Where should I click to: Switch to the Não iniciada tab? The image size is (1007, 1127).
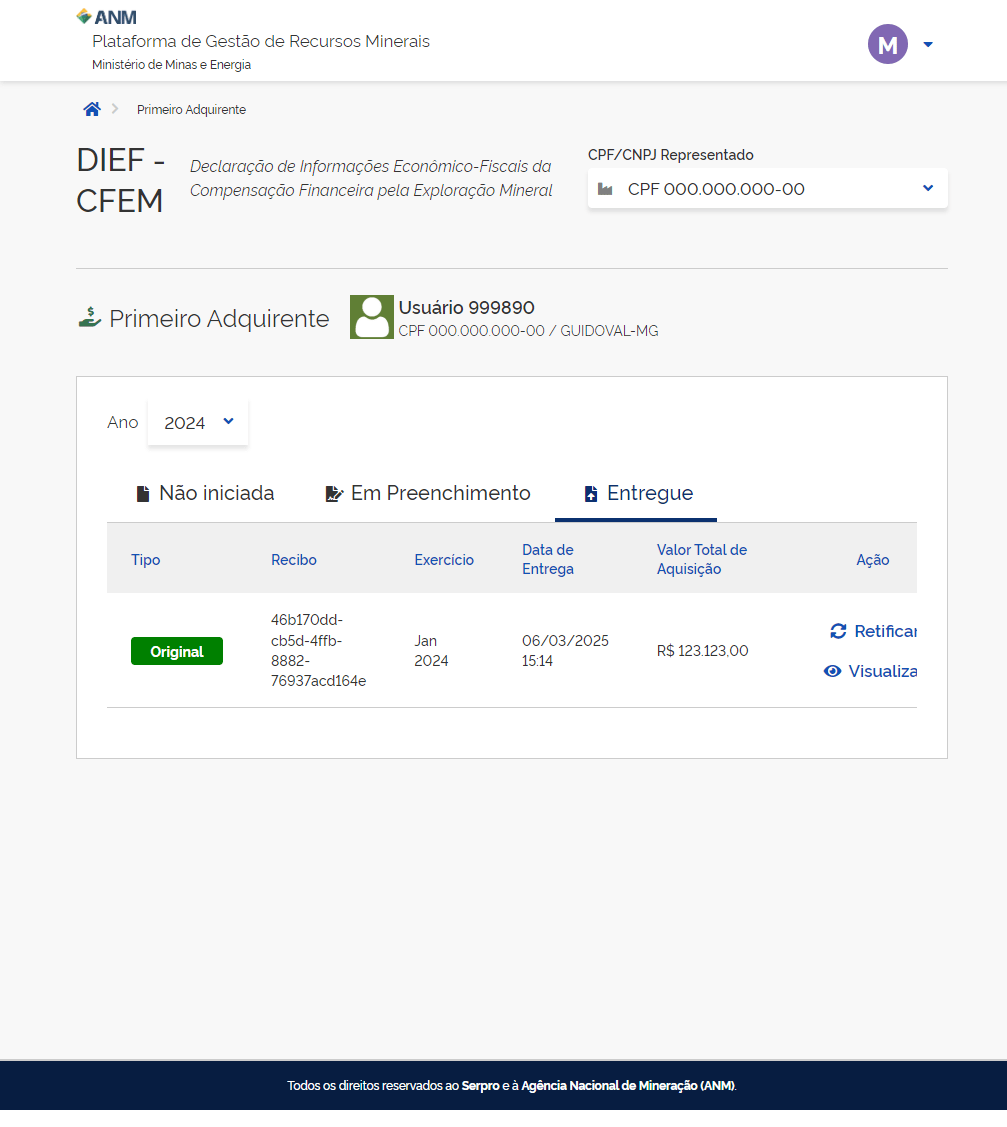pyautogui.click(x=205, y=493)
